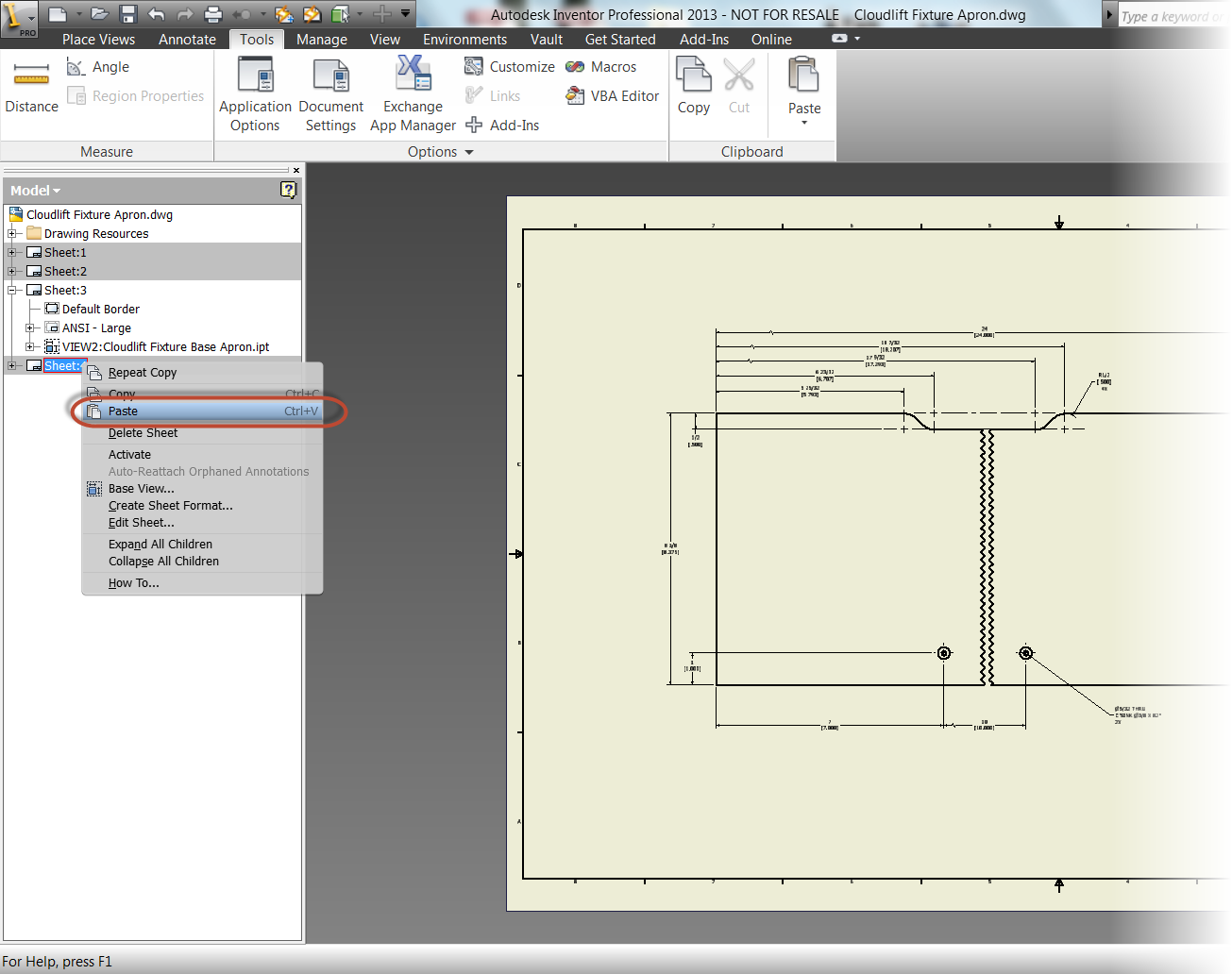The height and width of the screenshot is (974, 1232).
Task: Select the Distance measure tool
Action: click(31, 88)
